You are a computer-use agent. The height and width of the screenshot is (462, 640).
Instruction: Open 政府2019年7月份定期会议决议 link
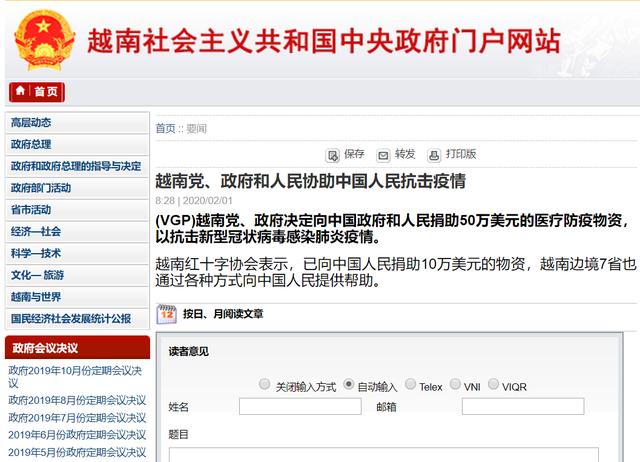[77, 418]
